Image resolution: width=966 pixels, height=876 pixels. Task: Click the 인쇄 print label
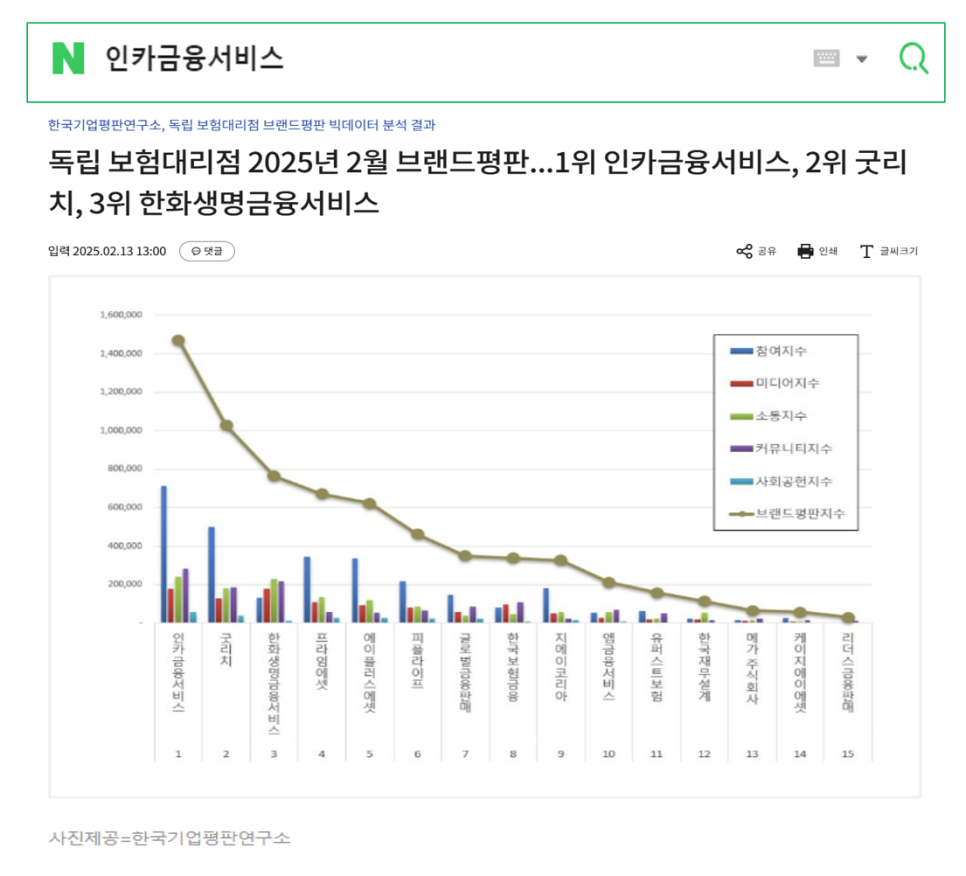(828, 251)
